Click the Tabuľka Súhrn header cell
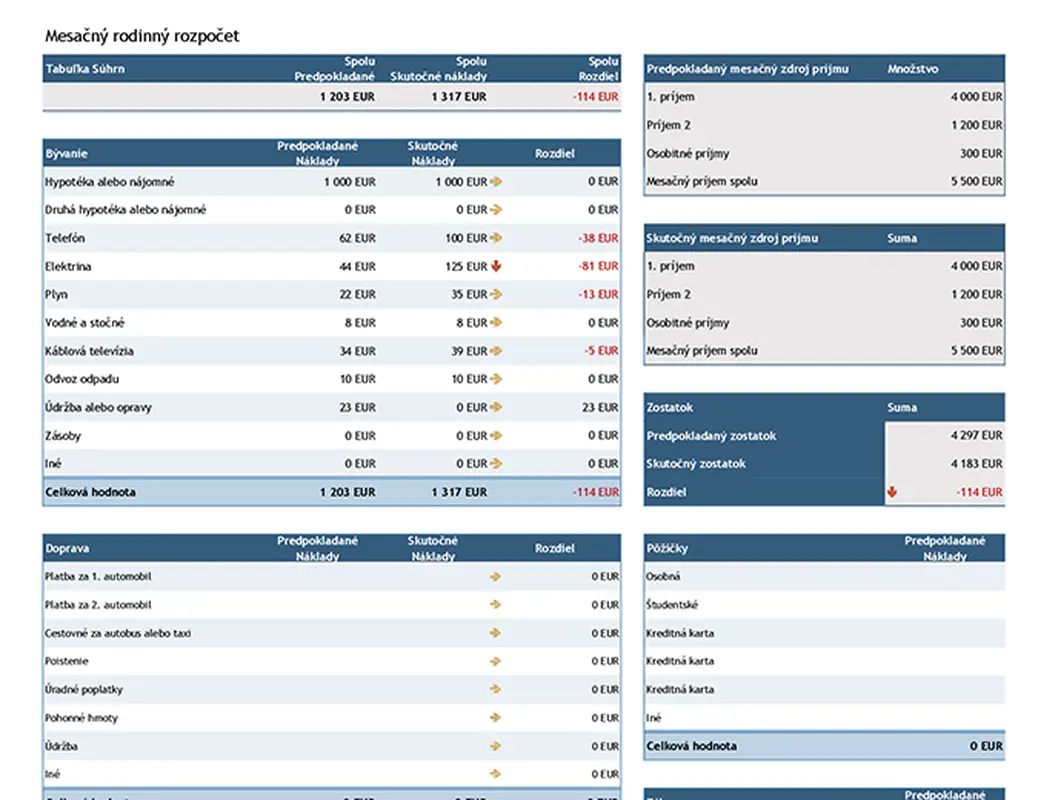The image size is (1038, 800). 85,70
